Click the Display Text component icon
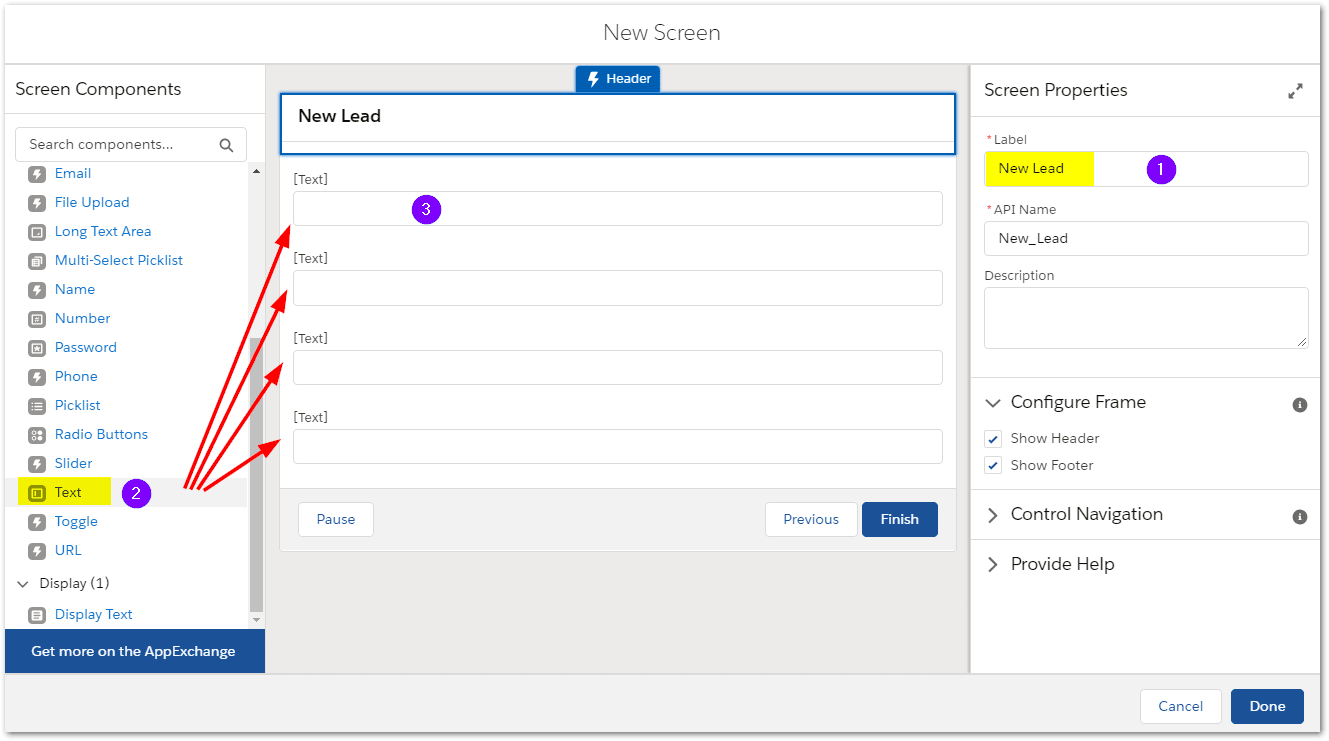The height and width of the screenshot is (741, 1329). pos(37,615)
